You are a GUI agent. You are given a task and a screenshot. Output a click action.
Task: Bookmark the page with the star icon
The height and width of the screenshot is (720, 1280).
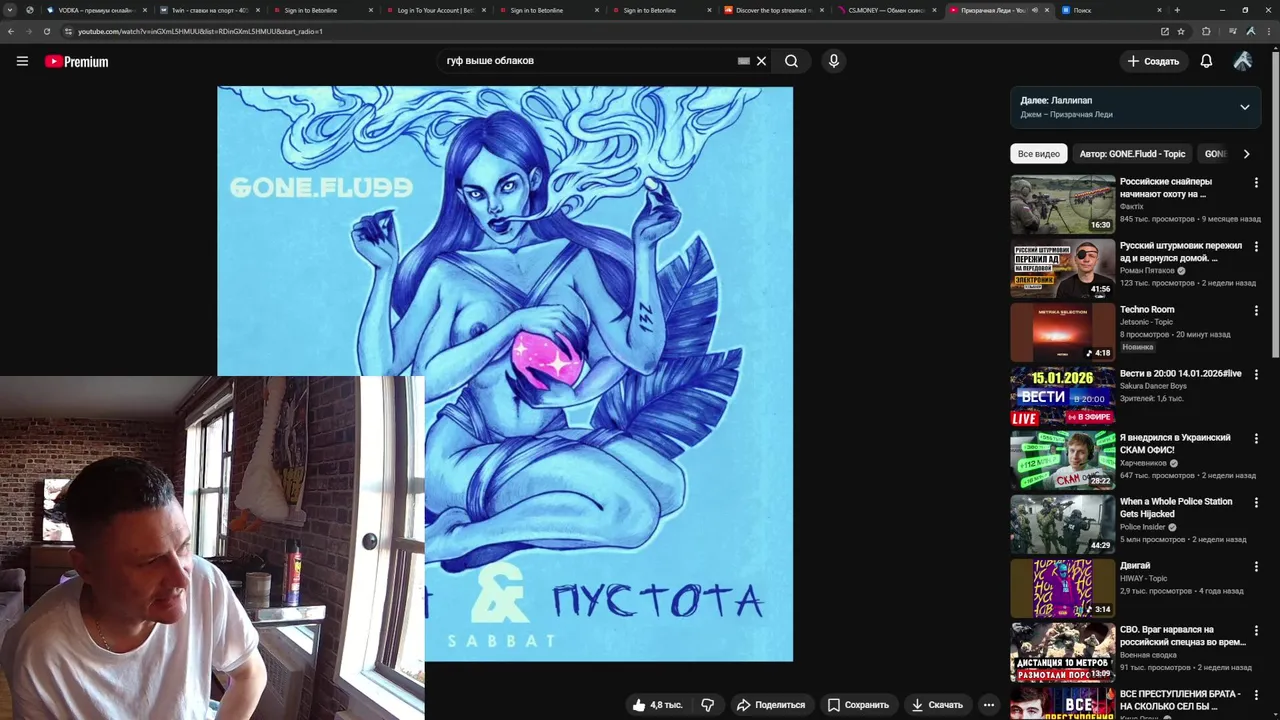(1181, 31)
